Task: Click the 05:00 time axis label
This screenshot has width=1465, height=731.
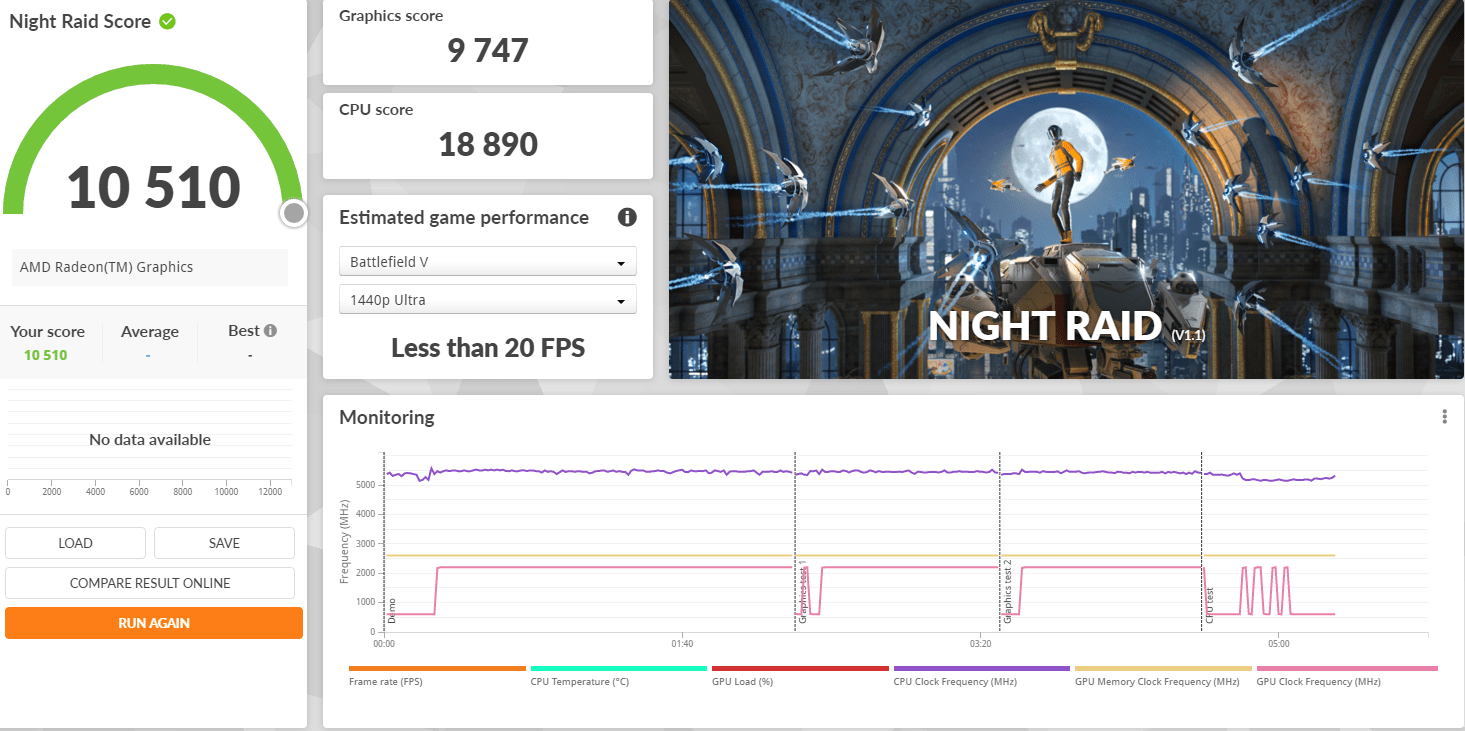Action: [1279, 643]
